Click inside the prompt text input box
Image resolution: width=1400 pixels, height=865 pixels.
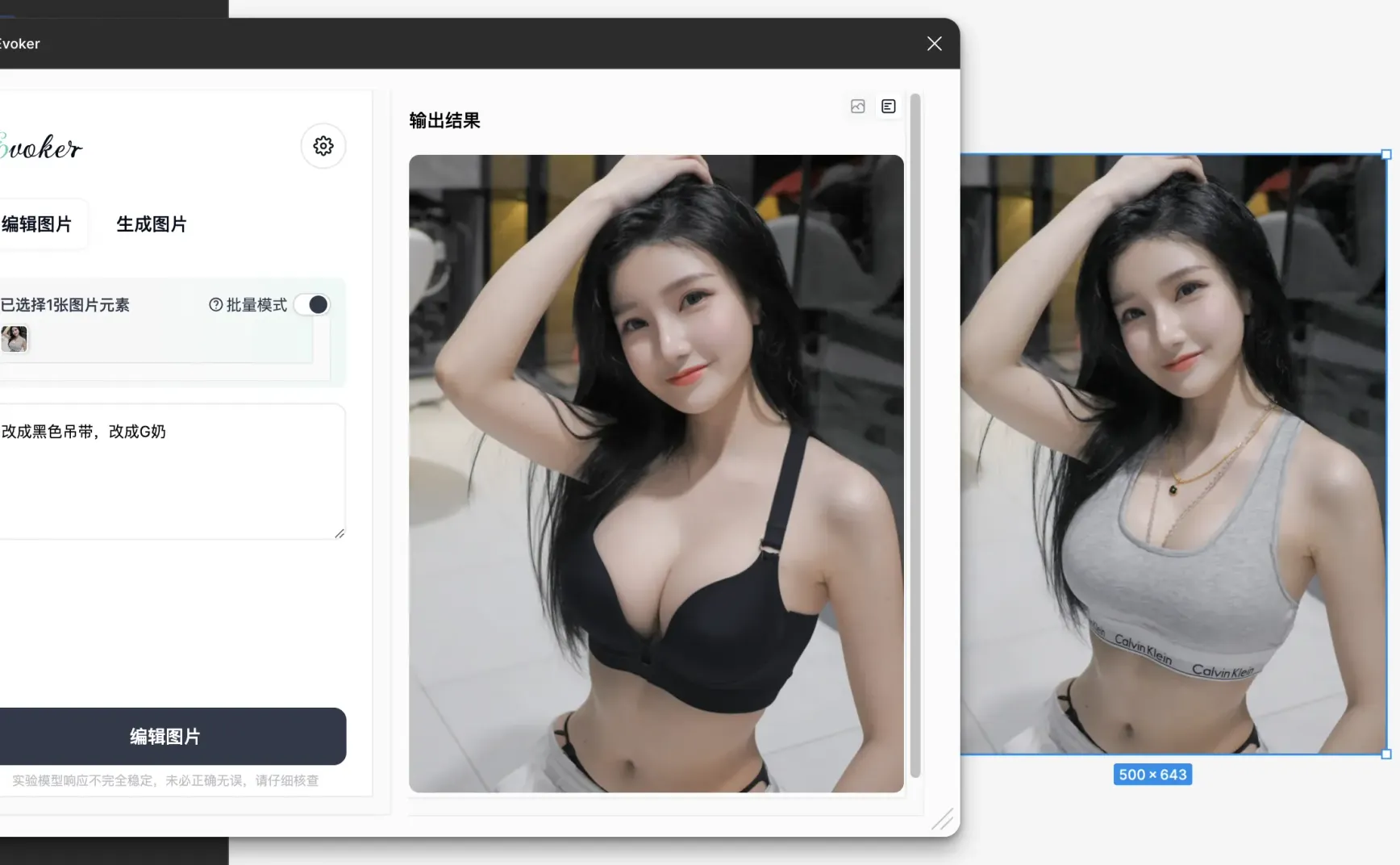coord(171,472)
